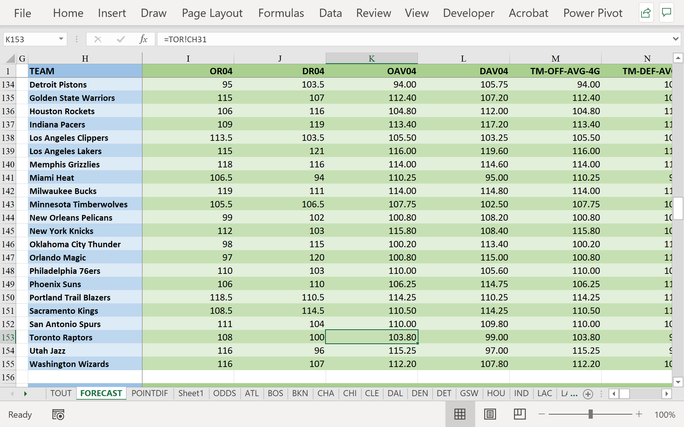Click the zoom in plus icon
The height and width of the screenshot is (427, 684).
(639, 414)
